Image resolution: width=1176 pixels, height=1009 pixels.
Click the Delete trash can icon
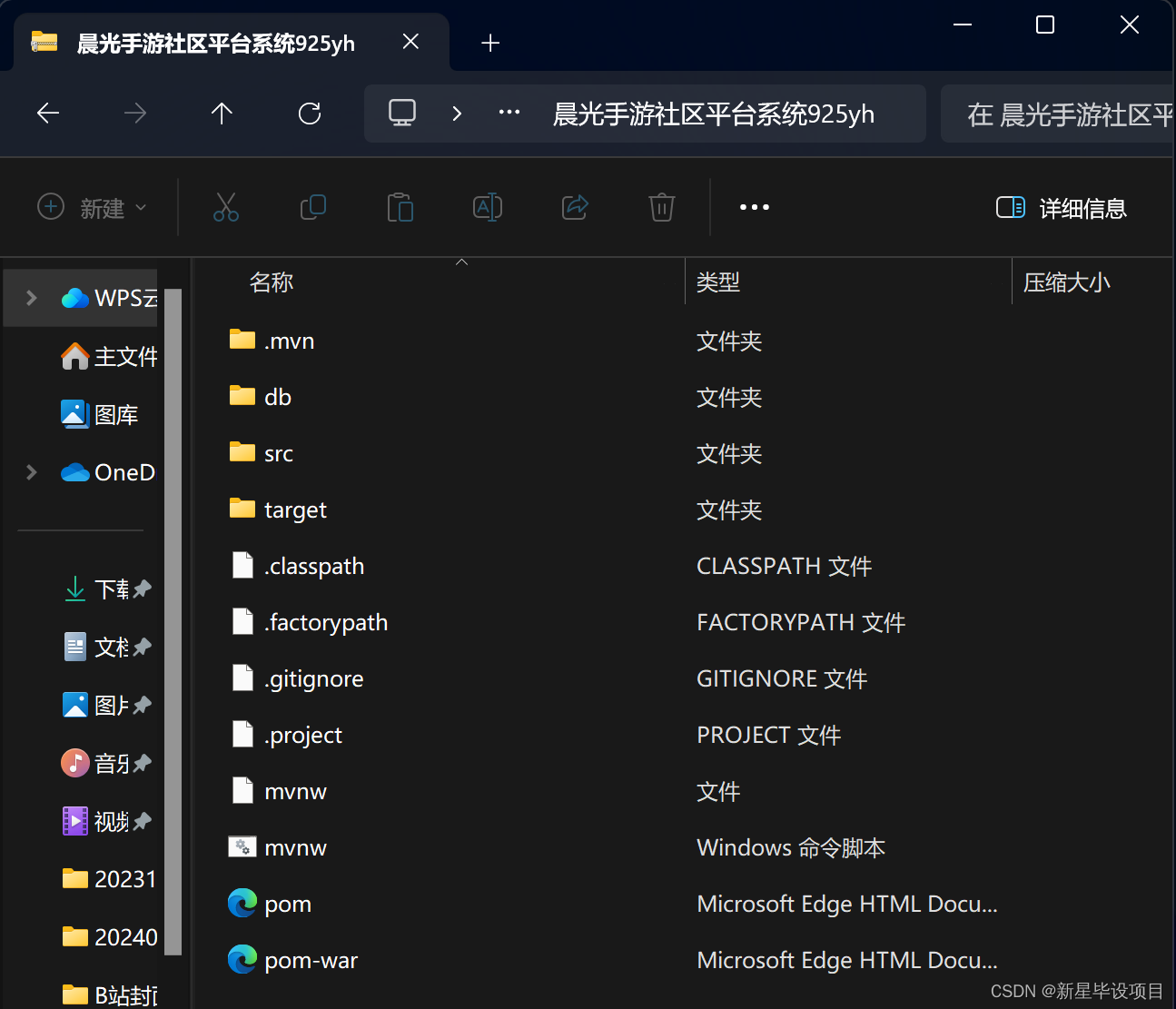pyautogui.click(x=662, y=207)
